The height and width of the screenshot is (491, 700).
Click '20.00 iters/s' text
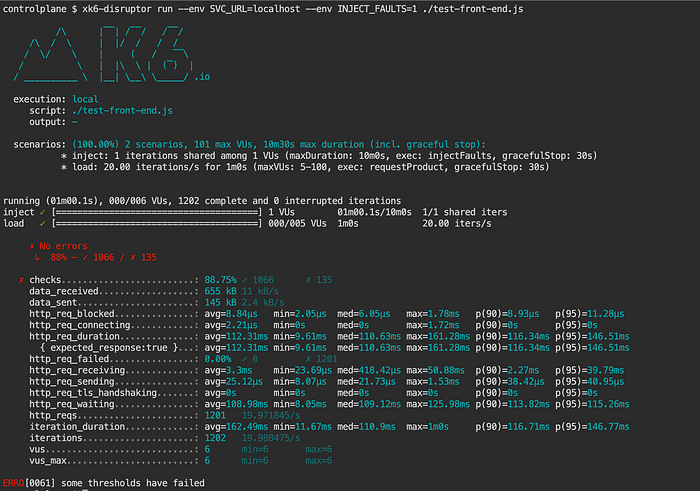coord(457,223)
